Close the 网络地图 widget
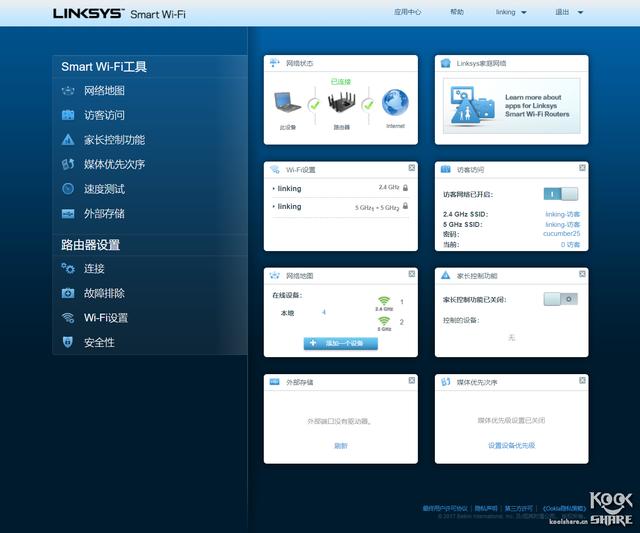 [x=411, y=274]
